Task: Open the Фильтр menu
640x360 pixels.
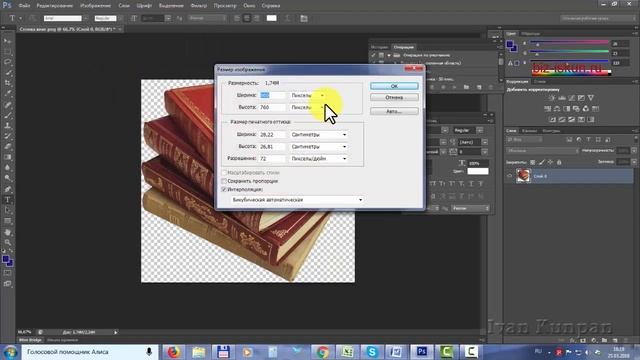Action: (199, 6)
